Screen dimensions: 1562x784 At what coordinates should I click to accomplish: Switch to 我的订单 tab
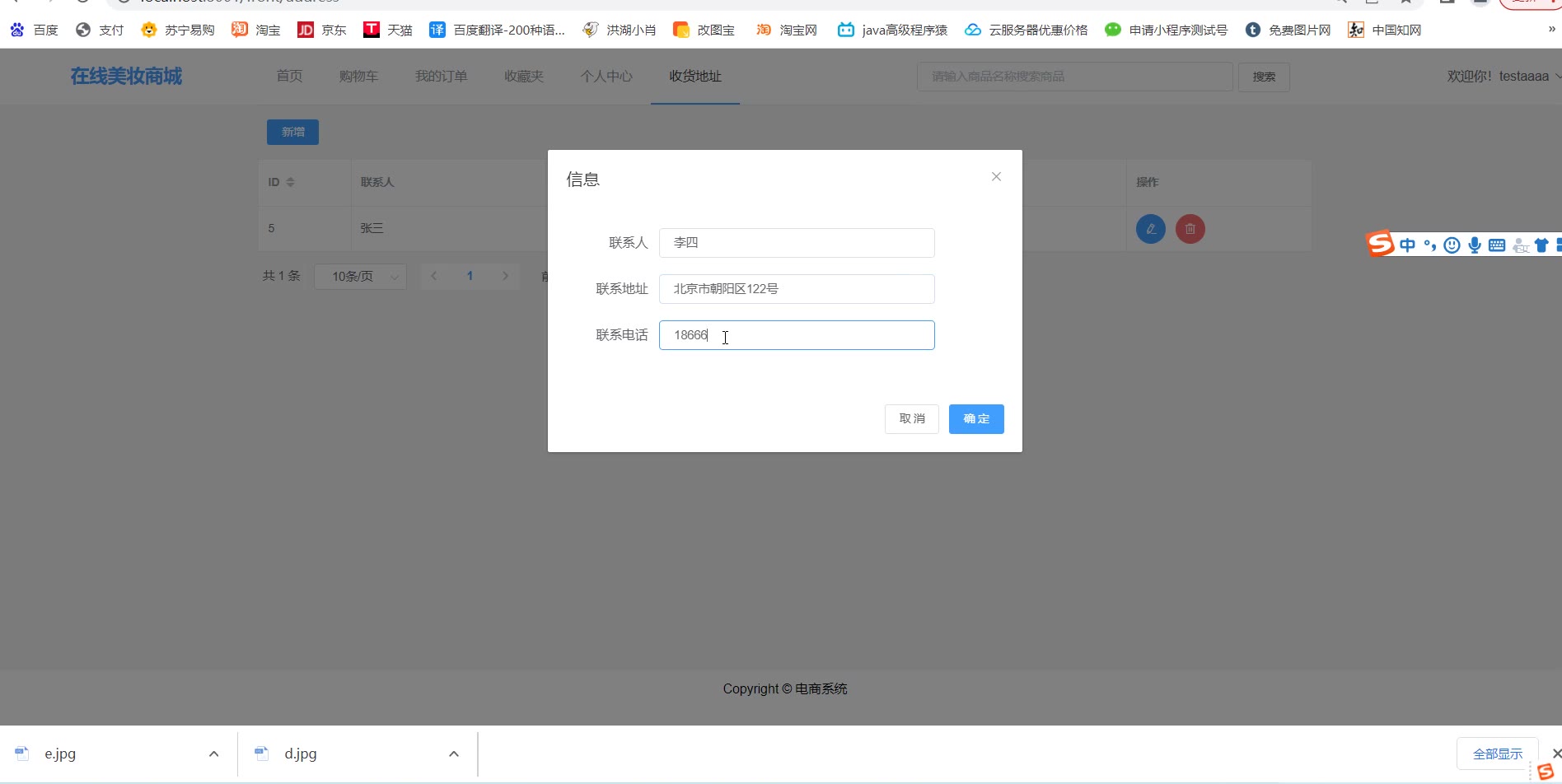click(x=441, y=77)
